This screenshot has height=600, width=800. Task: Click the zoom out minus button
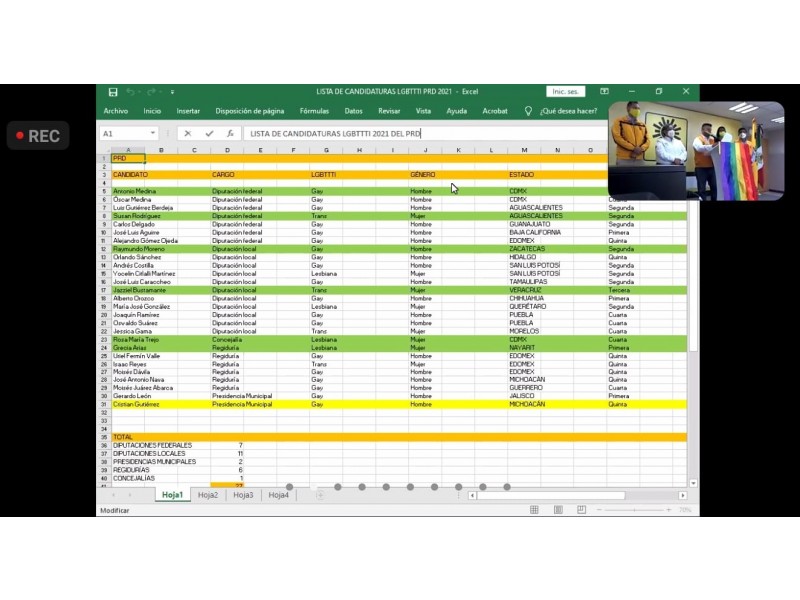[599, 510]
